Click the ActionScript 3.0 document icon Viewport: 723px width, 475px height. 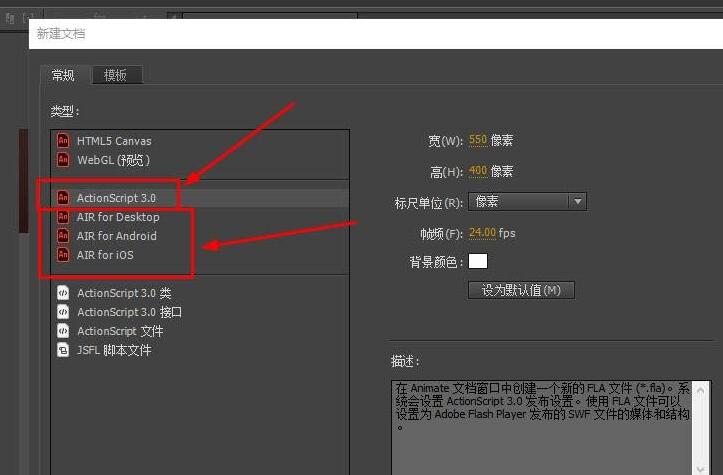tap(63, 197)
